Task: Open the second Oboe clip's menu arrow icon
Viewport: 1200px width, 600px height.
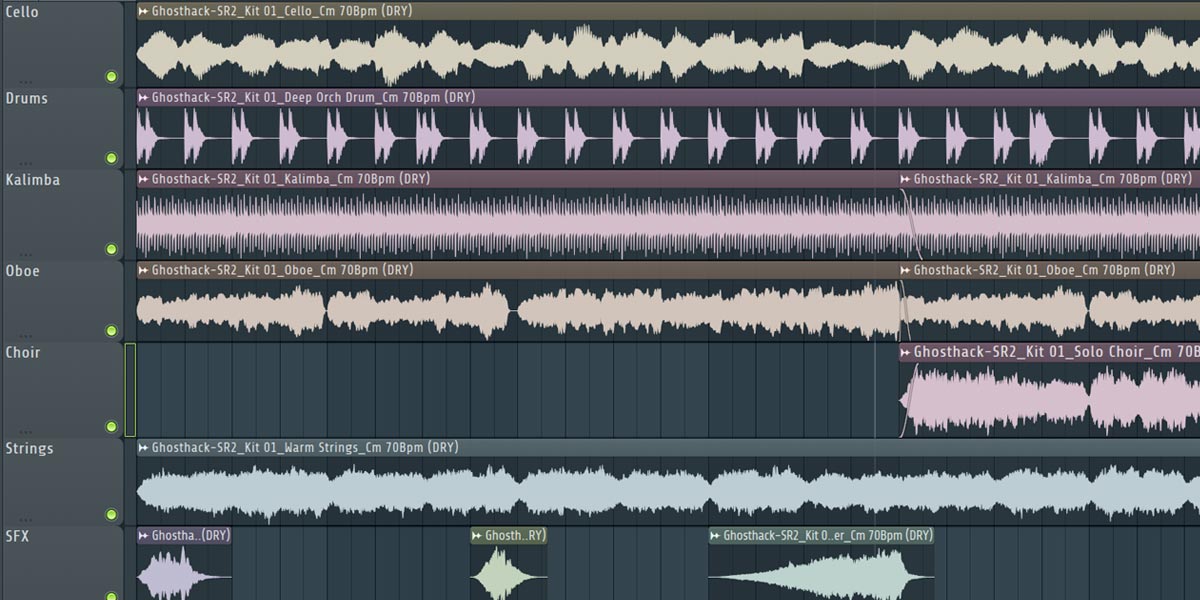Action: (x=906, y=270)
